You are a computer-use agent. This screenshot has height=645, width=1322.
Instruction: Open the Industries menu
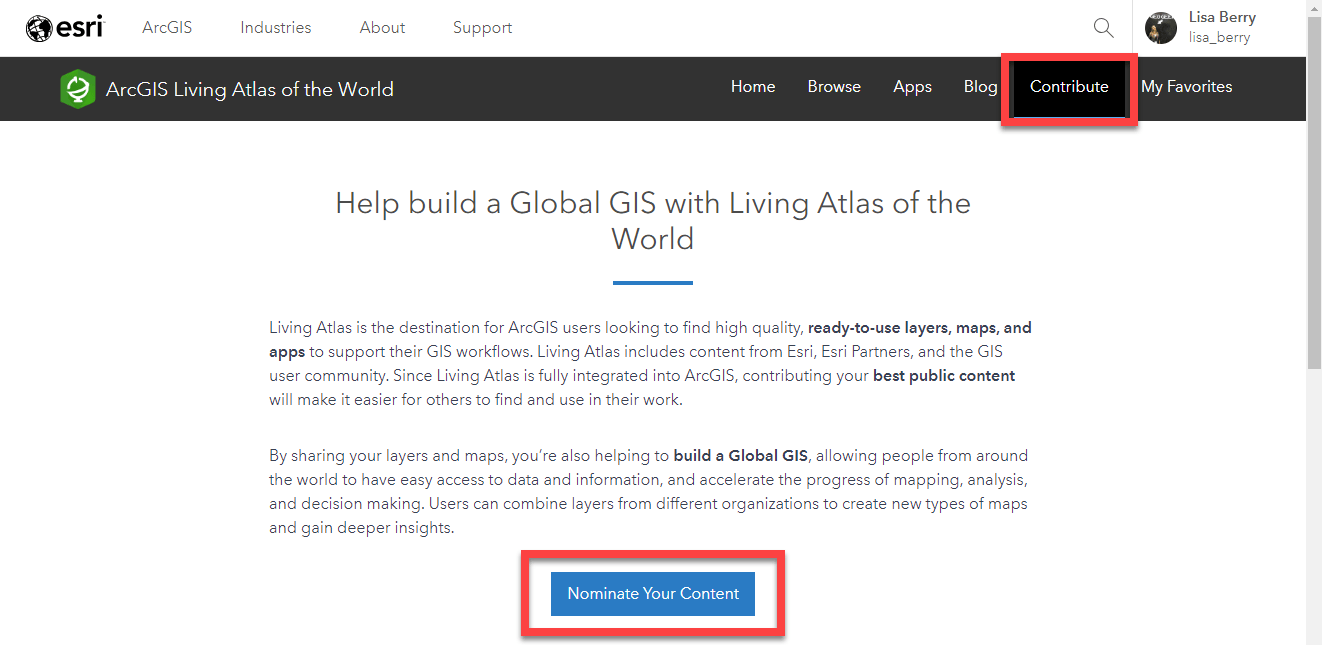(x=276, y=28)
